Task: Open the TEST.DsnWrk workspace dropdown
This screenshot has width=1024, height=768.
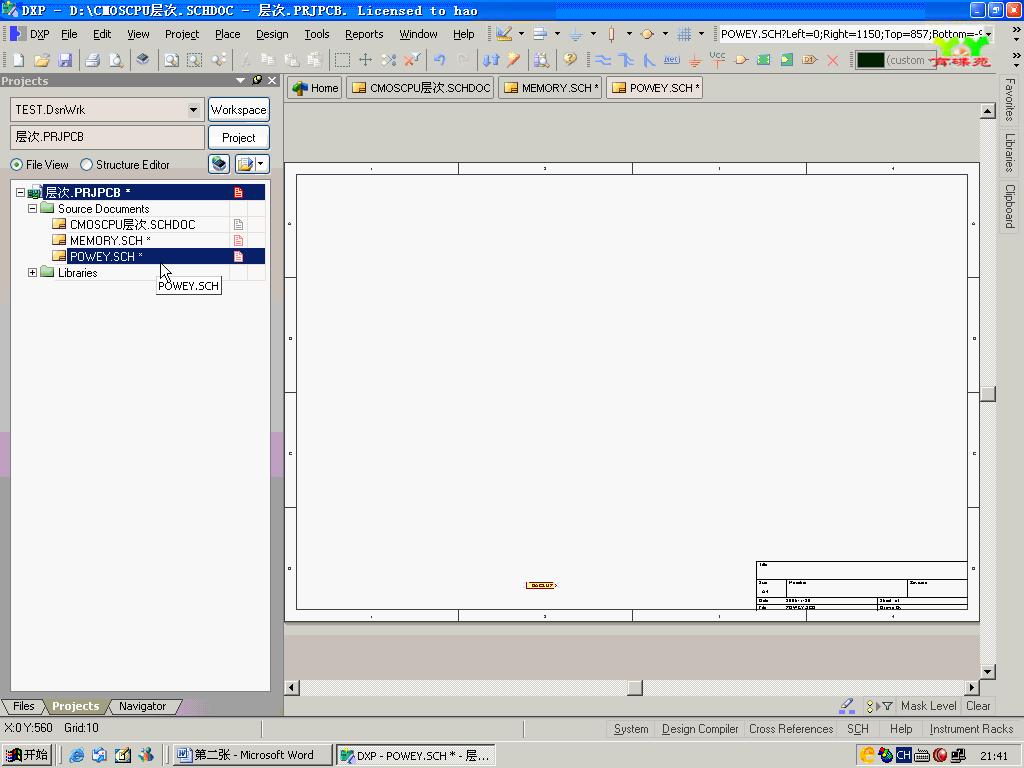Action: pyautogui.click(x=193, y=110)
